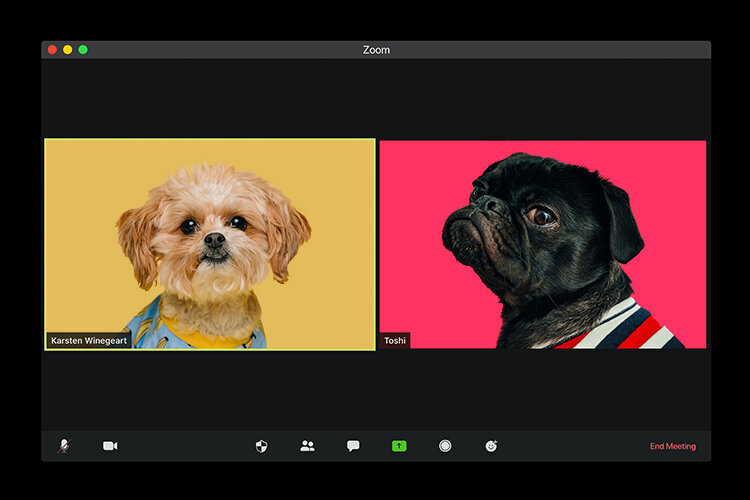Click the End Meeting button
Screen dimensions: 750x500
click(x=673, y=446)
